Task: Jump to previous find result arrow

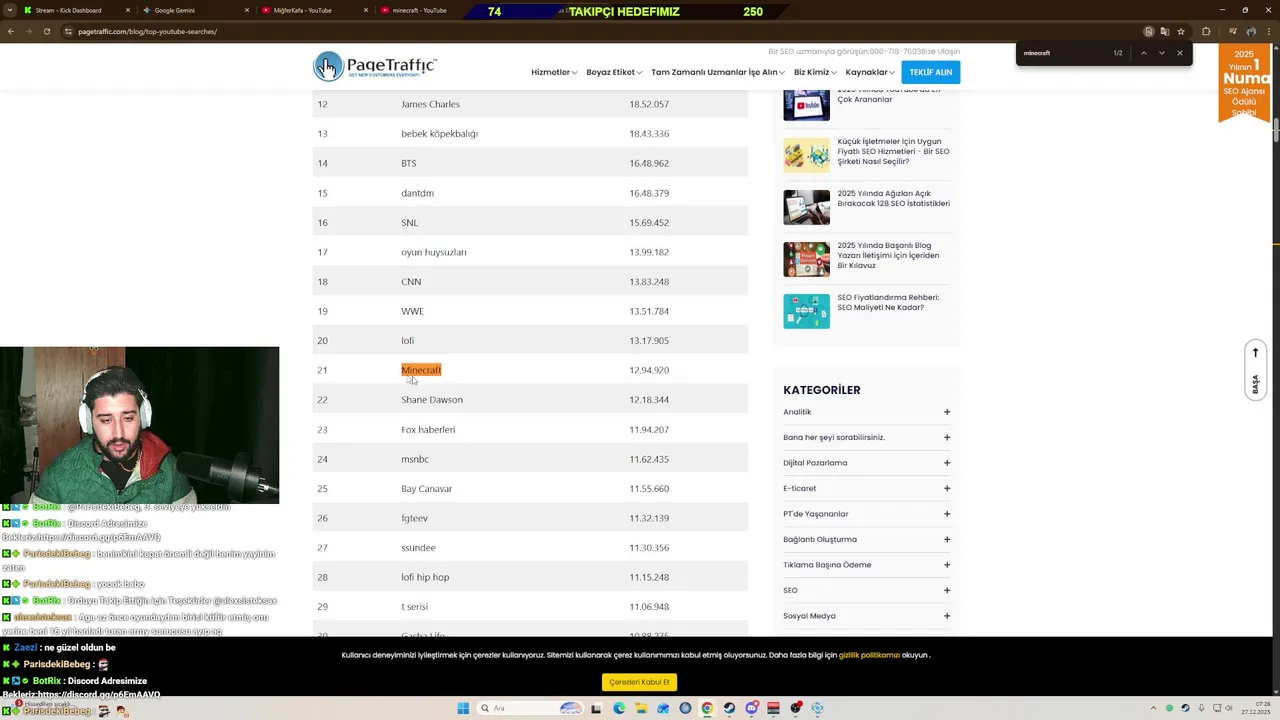Action: [1143, 53]
